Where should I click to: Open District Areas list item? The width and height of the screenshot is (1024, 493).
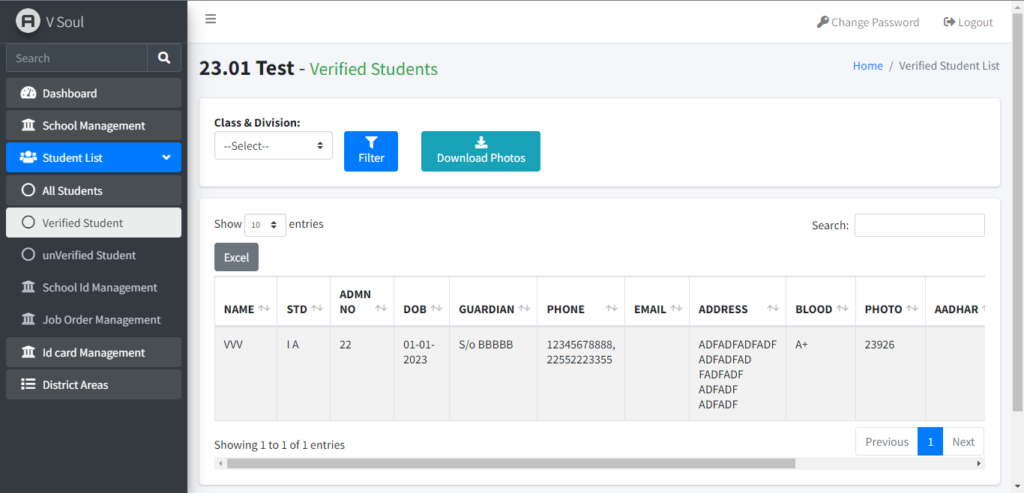(x=93, y=385)
